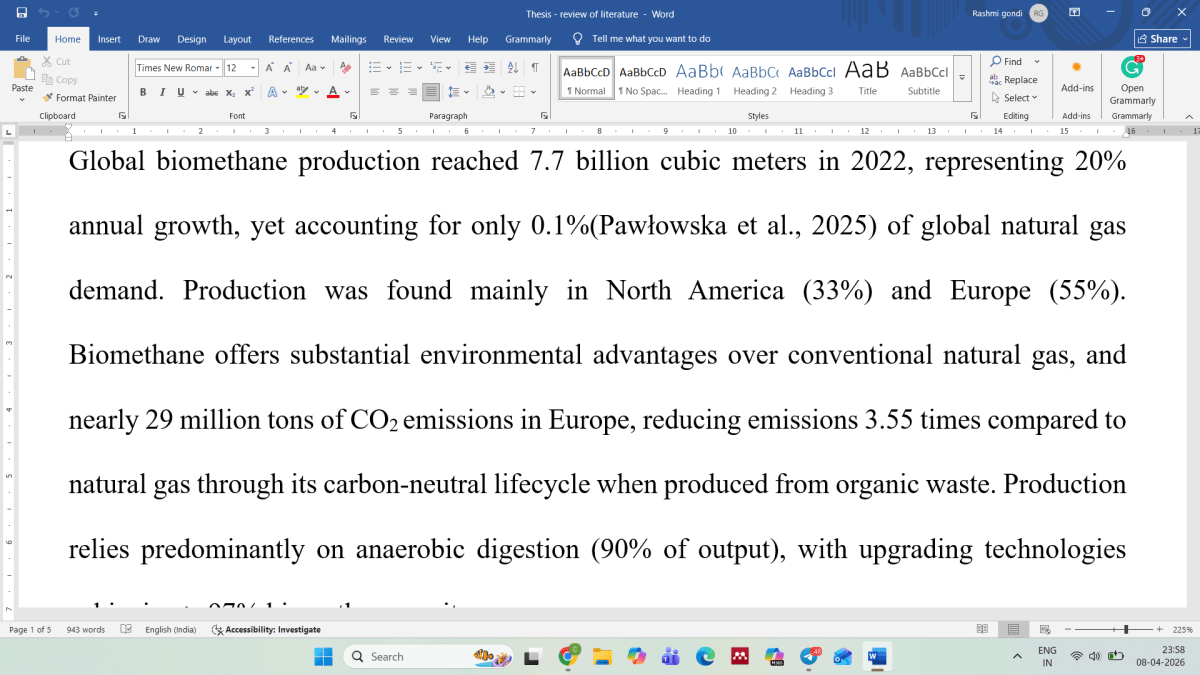Toggle Superscript formatting
This screenshot has width=1200, height=675.
point(249,92)
